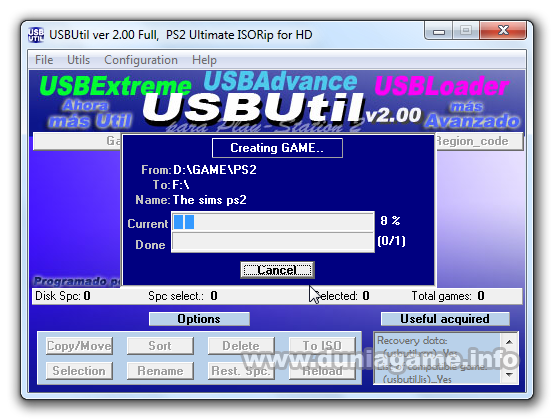Click the Total games count
This screenshot has width=554, height=420.
pyautogui.click(x=481, y=296)
